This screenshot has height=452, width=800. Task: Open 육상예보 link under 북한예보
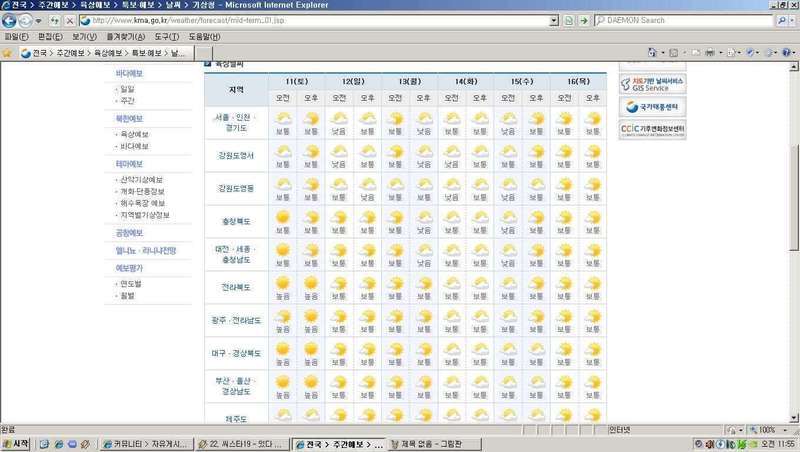point(134,135)
